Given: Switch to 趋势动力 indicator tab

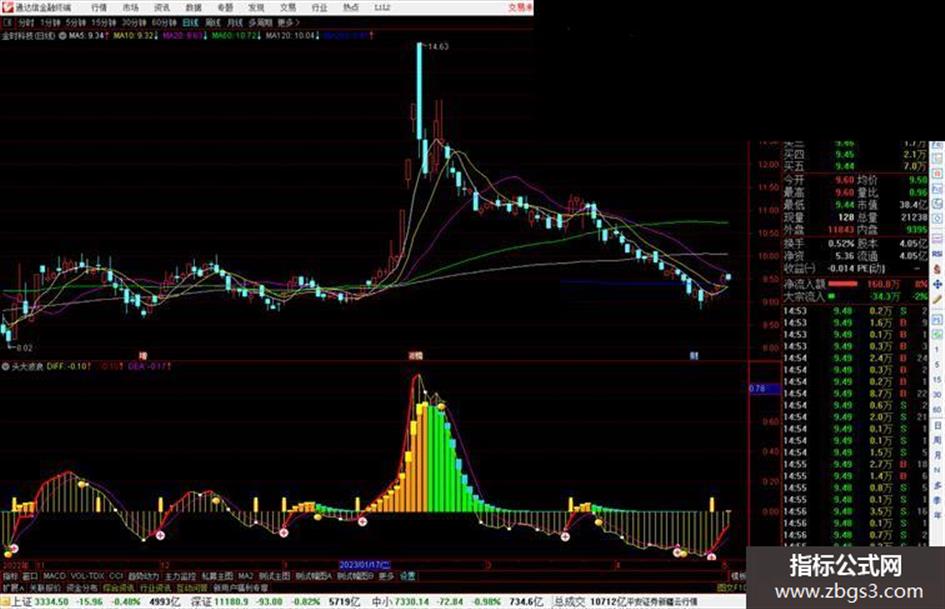Looking at the screenshot, I should click(x=143, y=576).
